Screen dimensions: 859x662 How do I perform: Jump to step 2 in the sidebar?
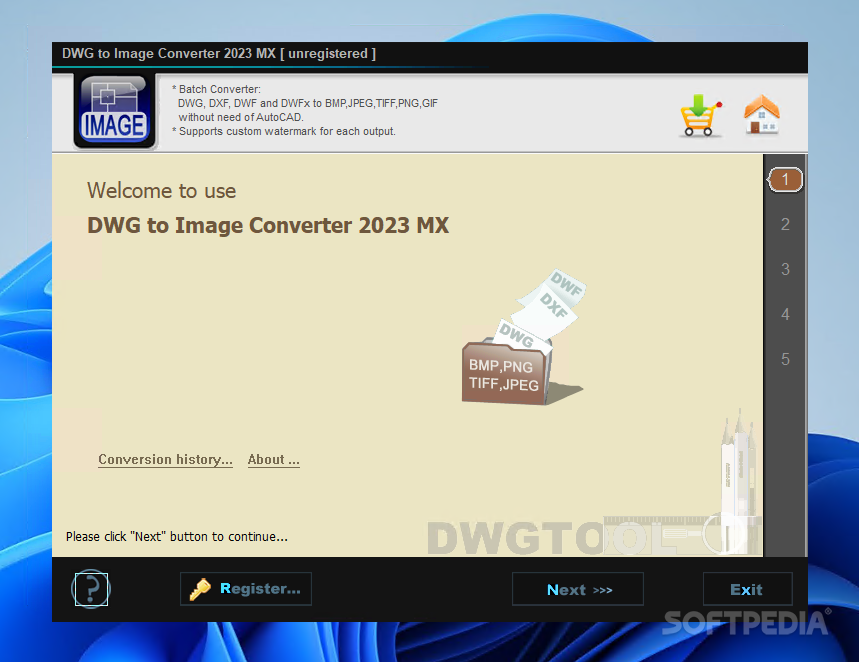click(x=785, y=225)
